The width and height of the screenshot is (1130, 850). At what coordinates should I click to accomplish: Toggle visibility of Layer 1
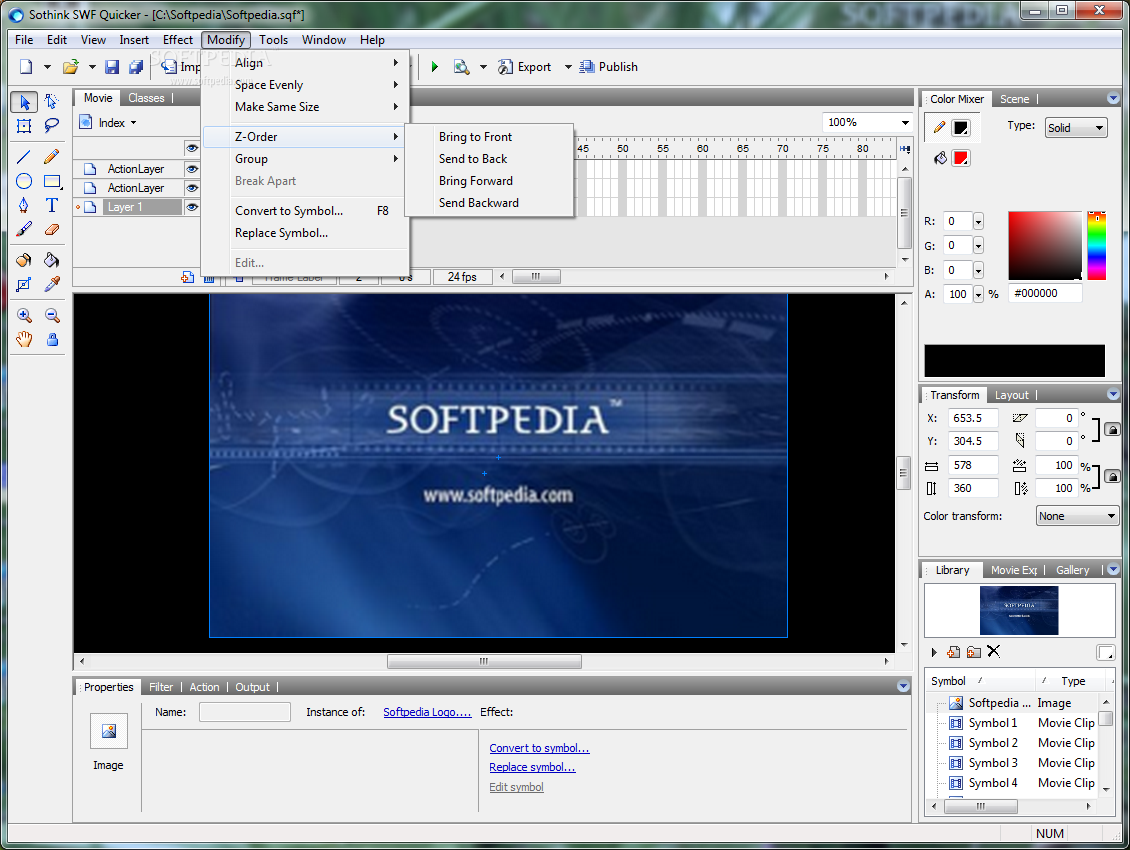192,207
